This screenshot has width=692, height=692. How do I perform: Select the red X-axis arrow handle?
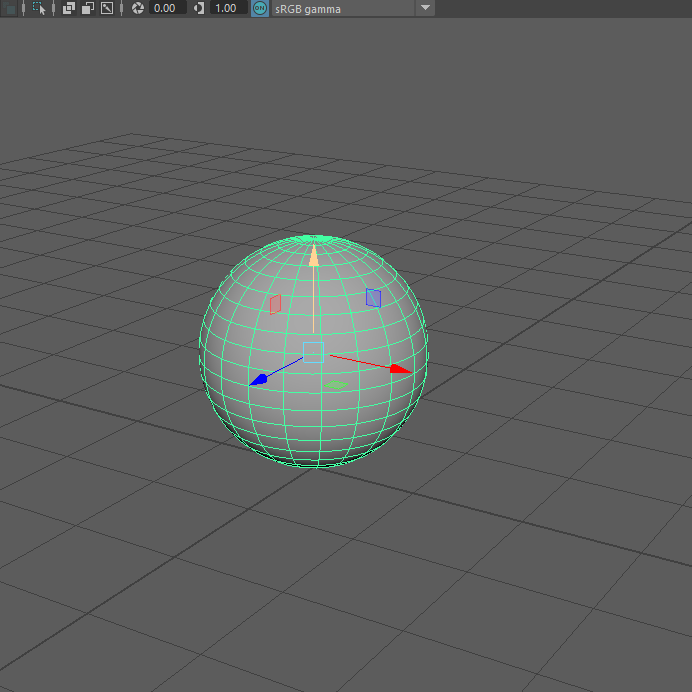[400, 369]
